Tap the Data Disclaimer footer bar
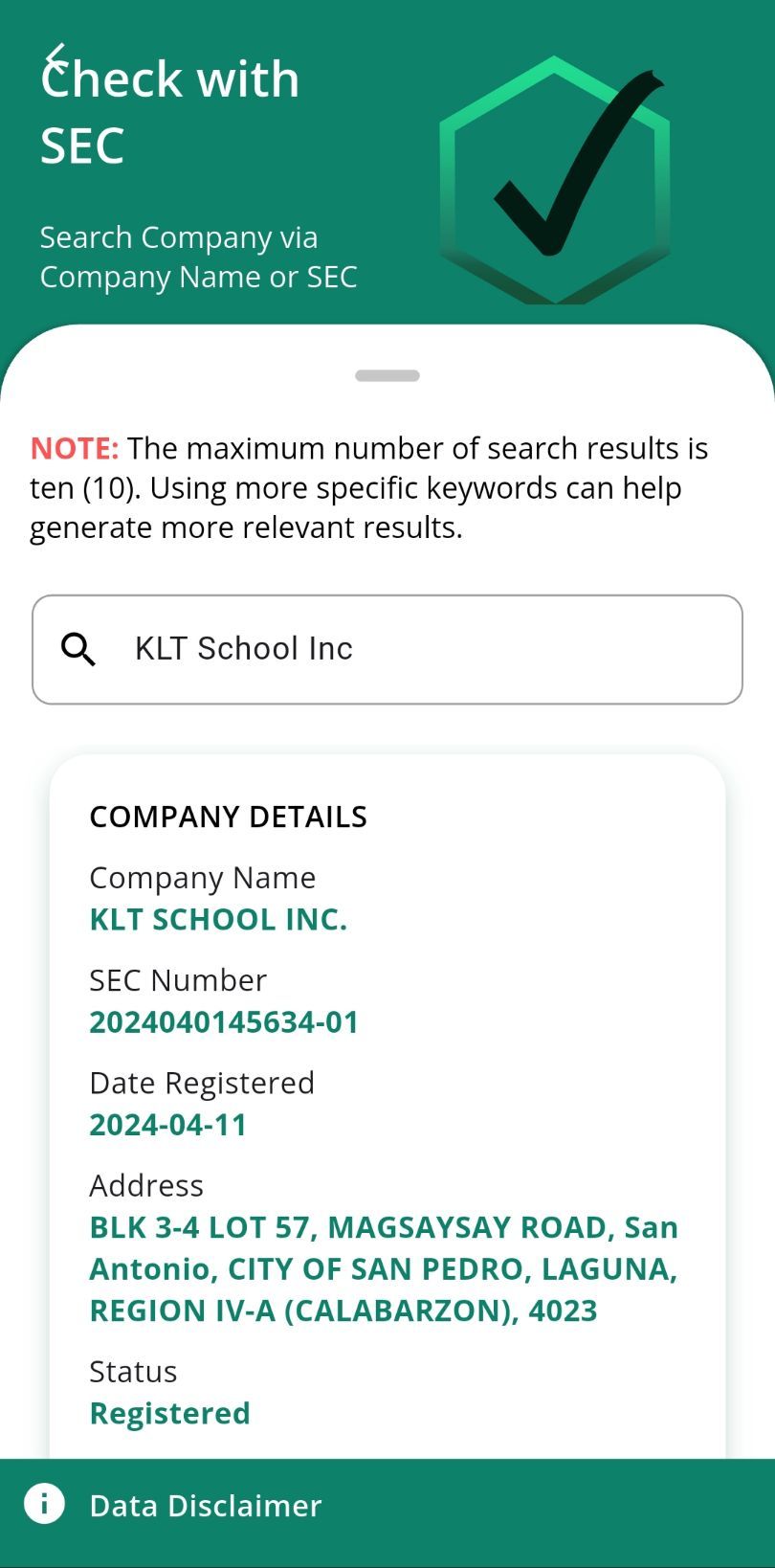Viewport: 775px width, 1568px height. (x=387, y=1504)
